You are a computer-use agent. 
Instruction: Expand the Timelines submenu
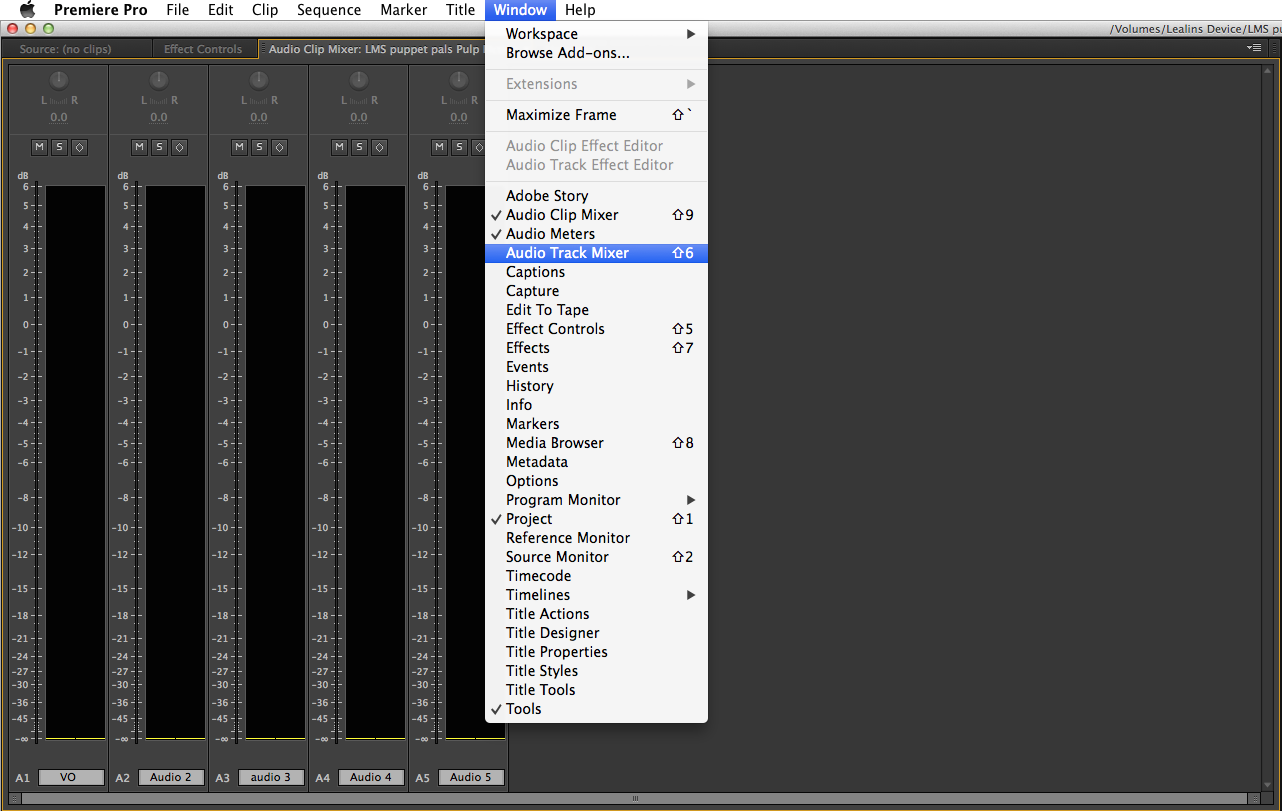(x=596, y=595)
